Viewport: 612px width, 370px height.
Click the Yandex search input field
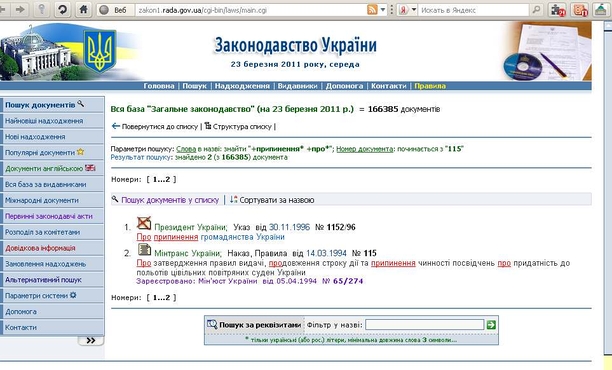(x=474, y=10)
